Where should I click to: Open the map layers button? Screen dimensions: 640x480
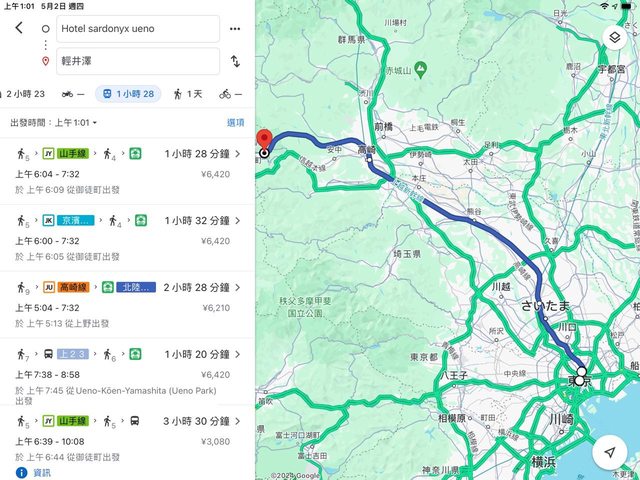point(613,38)
